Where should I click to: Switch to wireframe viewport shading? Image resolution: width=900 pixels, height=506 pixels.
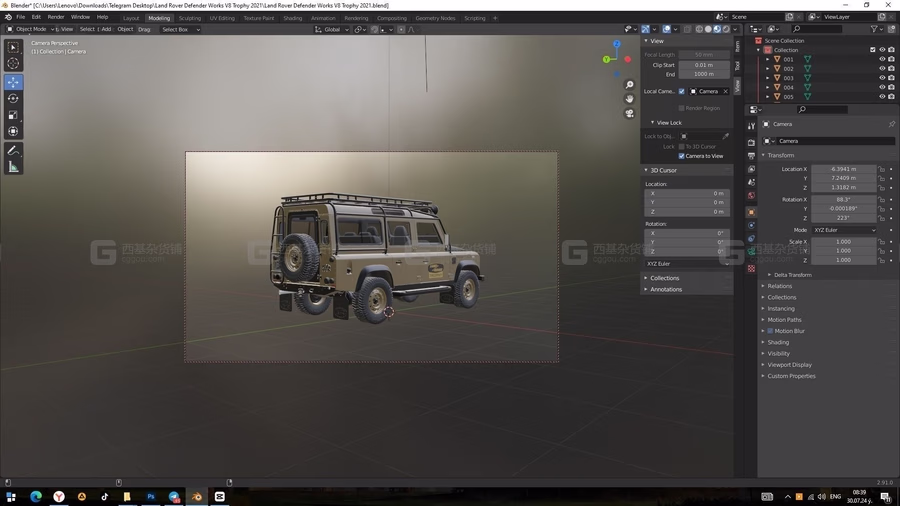tap(699, 29)
